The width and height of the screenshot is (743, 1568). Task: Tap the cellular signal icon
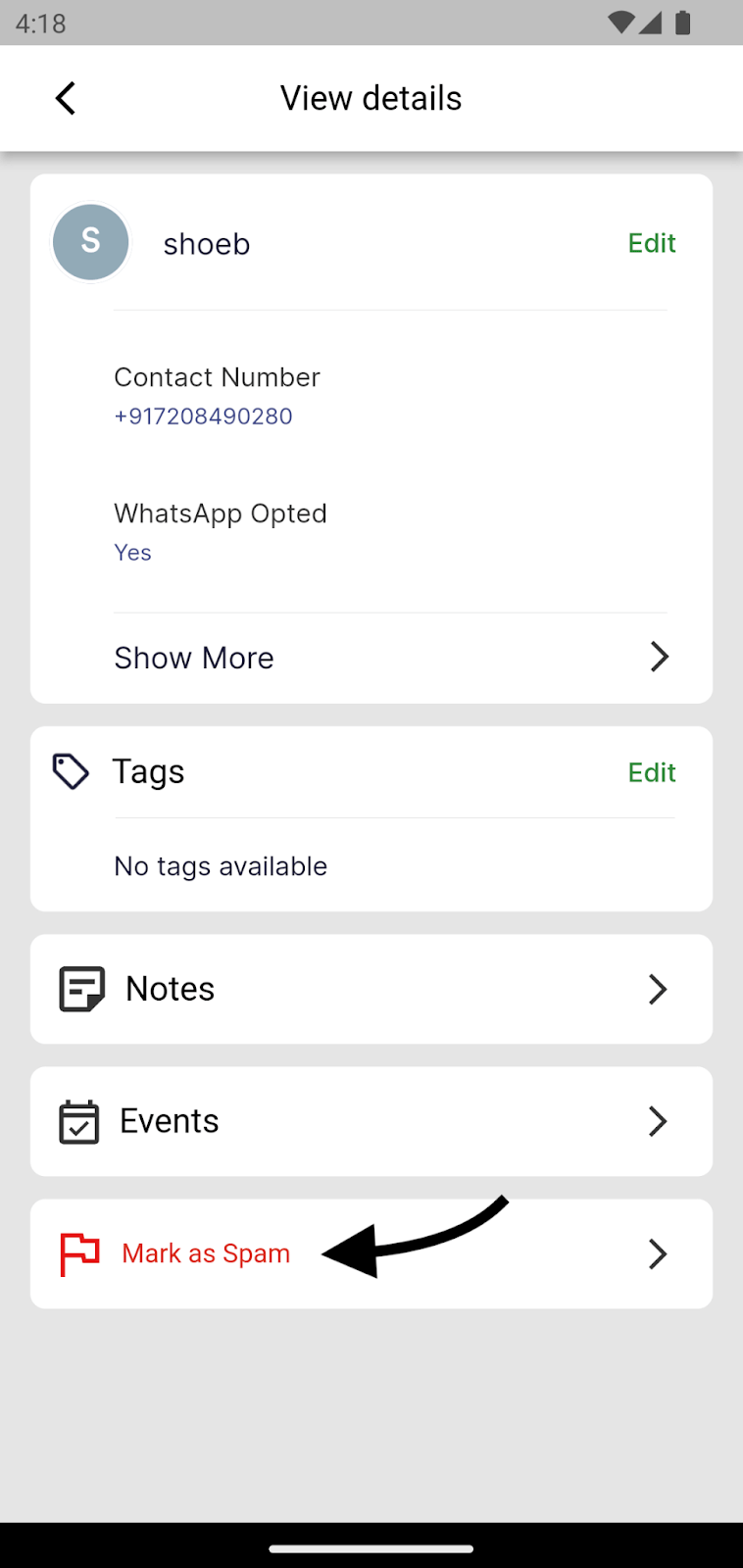651,23
